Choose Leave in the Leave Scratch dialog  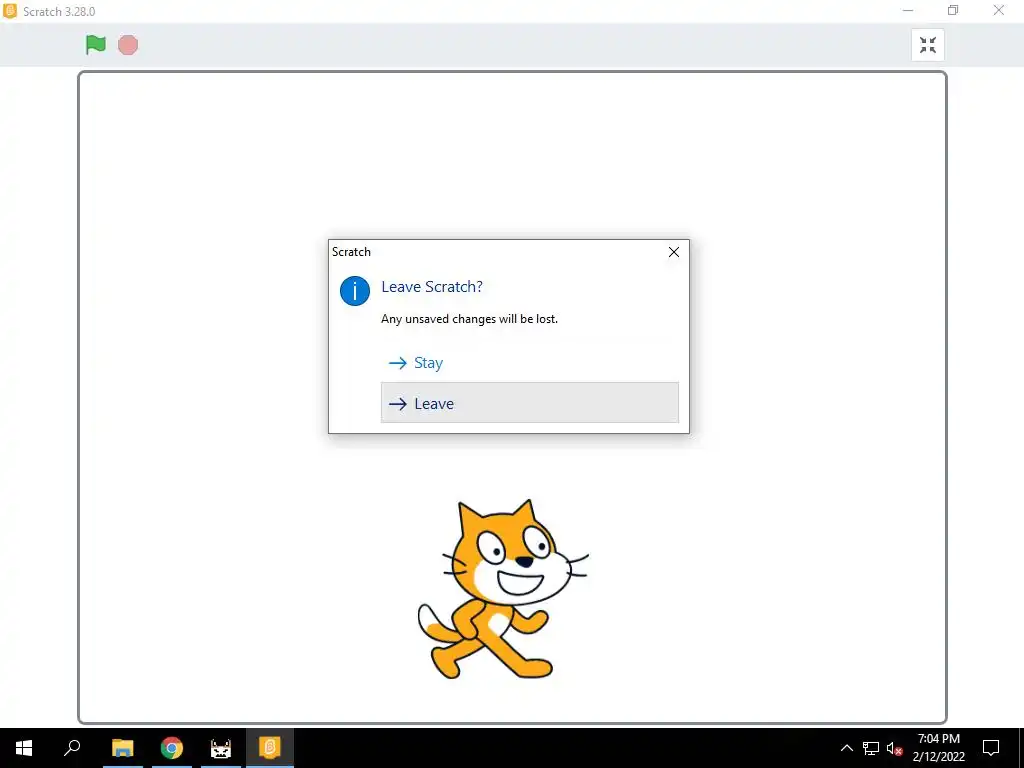(530, 403)
